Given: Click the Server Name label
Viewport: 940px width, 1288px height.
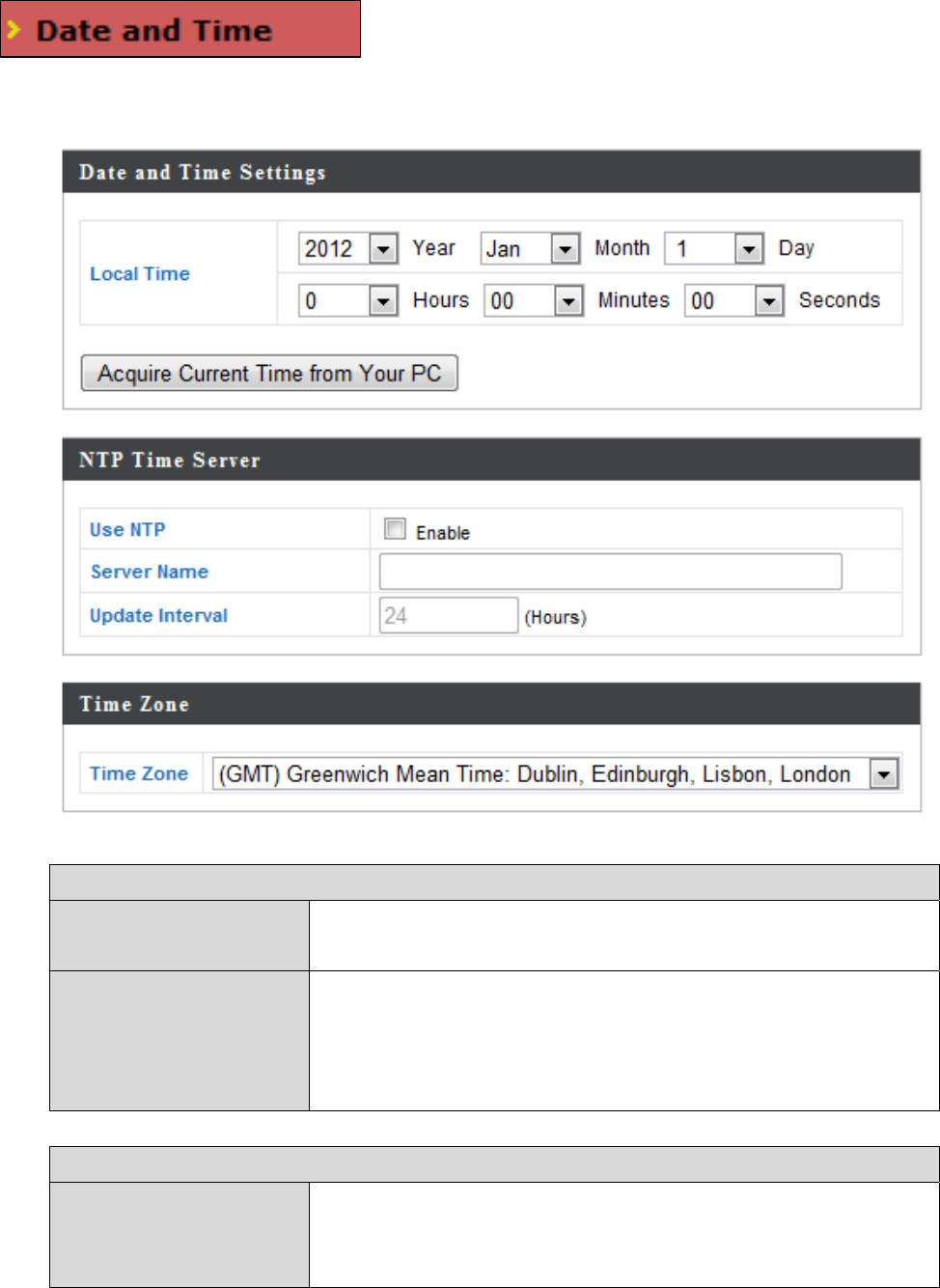Looking at the screenshot, I should click(x=150, y=572).
